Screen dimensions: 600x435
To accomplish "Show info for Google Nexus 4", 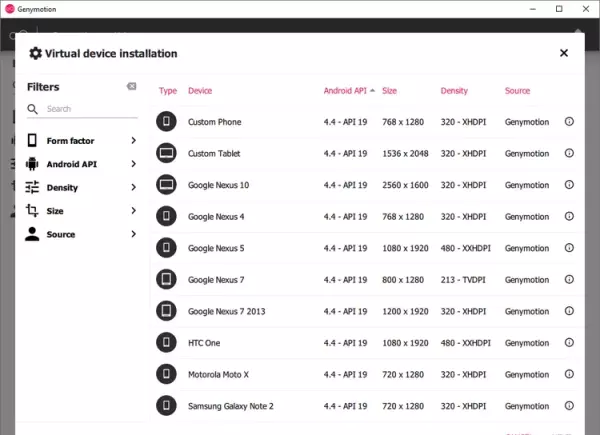I will 569,216.
